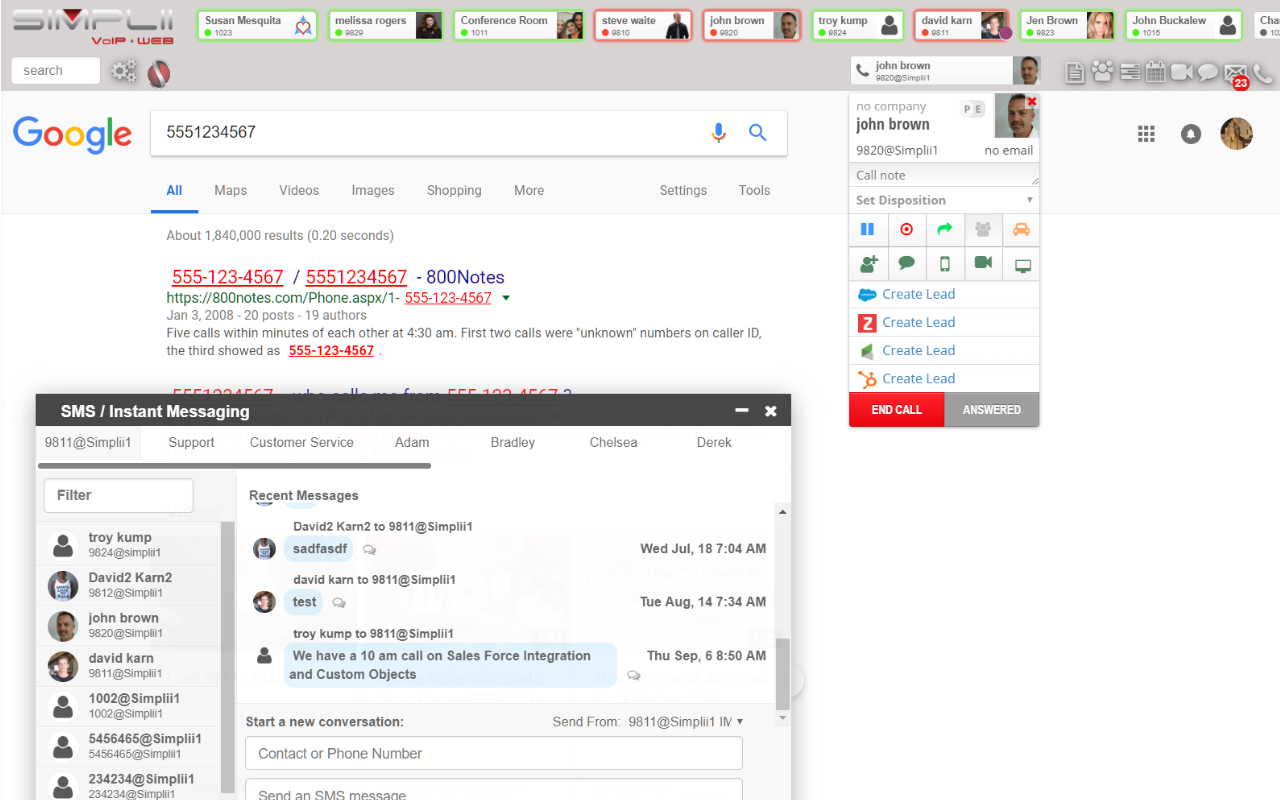Click the Filter contacts field
This screenshot has width=1280, height=800.
point(118,495)
